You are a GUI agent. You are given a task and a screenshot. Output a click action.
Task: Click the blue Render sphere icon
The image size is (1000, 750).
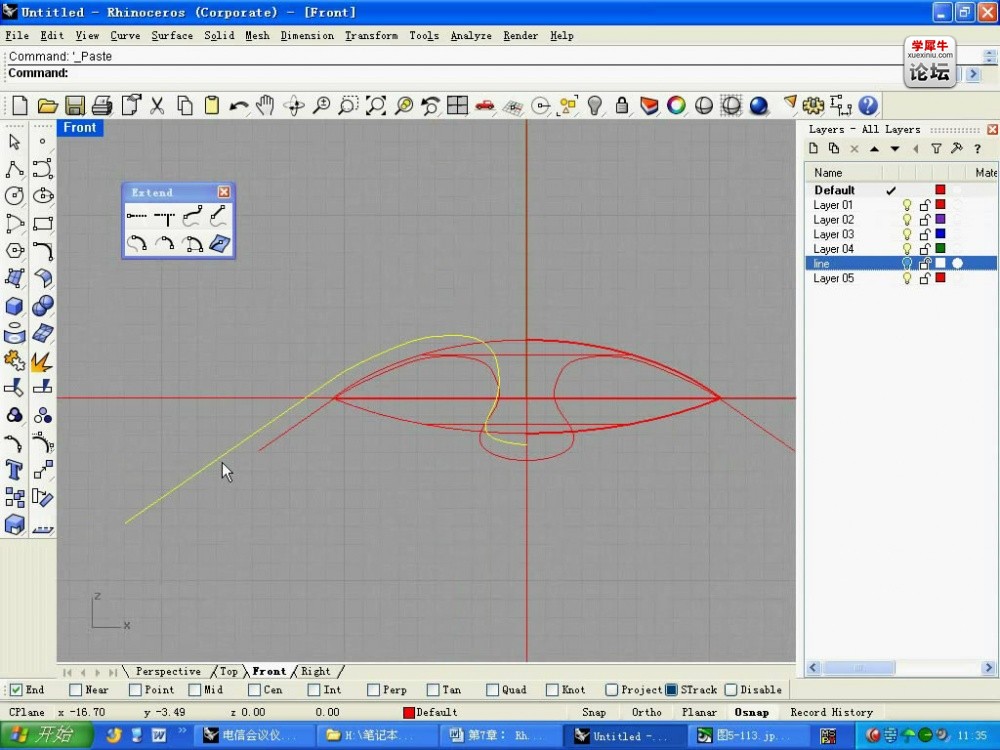[x=758, y=105]
